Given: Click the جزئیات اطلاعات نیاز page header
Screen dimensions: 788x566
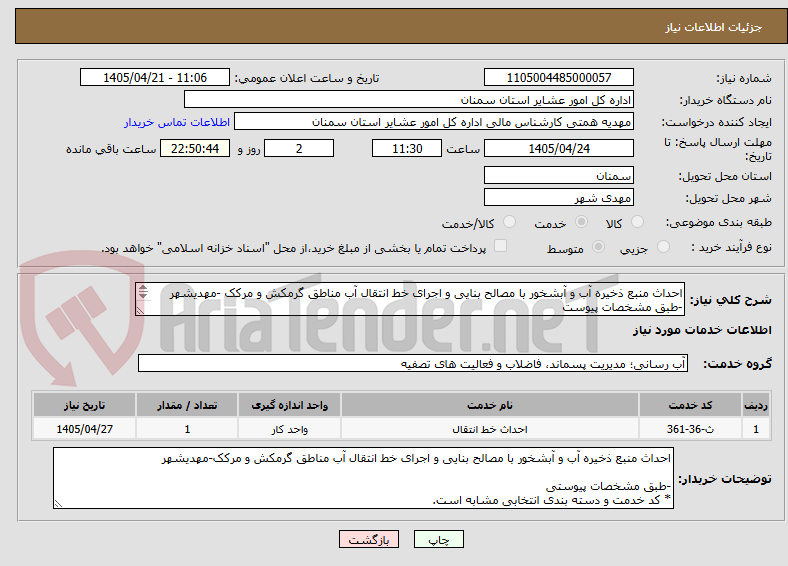Looking at the screenshot, I should pos(714,27).
